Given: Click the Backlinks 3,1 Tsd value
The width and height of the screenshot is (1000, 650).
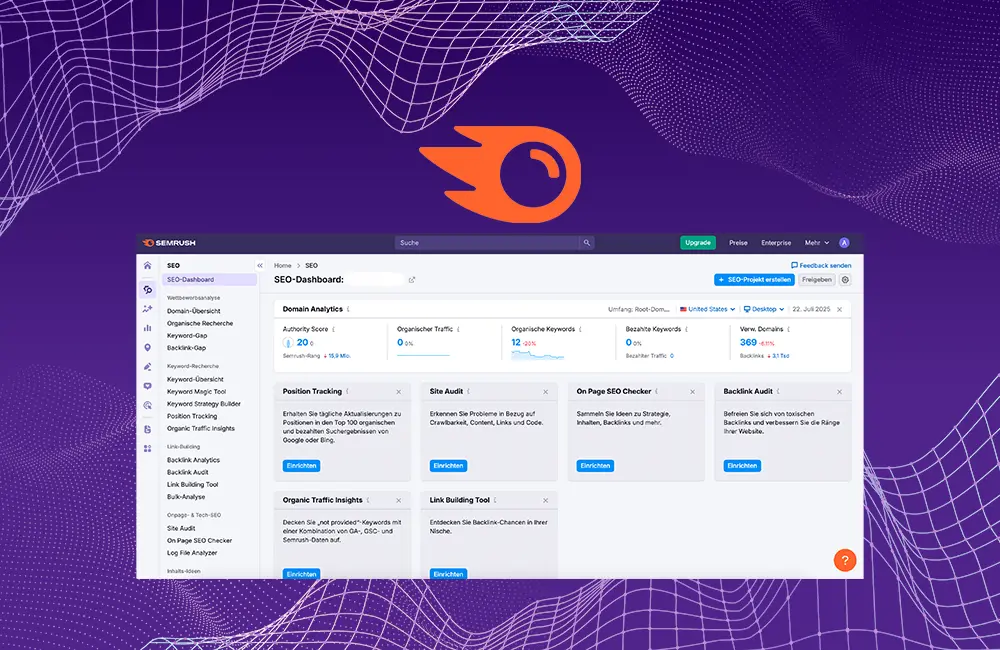Looking at the screenshot, I should (x=779, y=356).
